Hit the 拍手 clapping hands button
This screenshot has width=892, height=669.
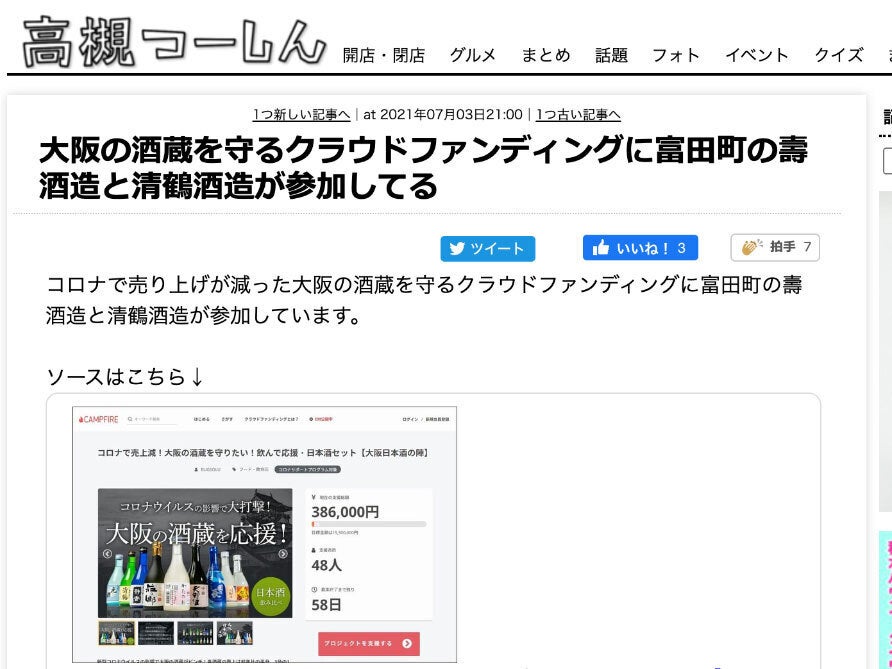tap(775, 247)
